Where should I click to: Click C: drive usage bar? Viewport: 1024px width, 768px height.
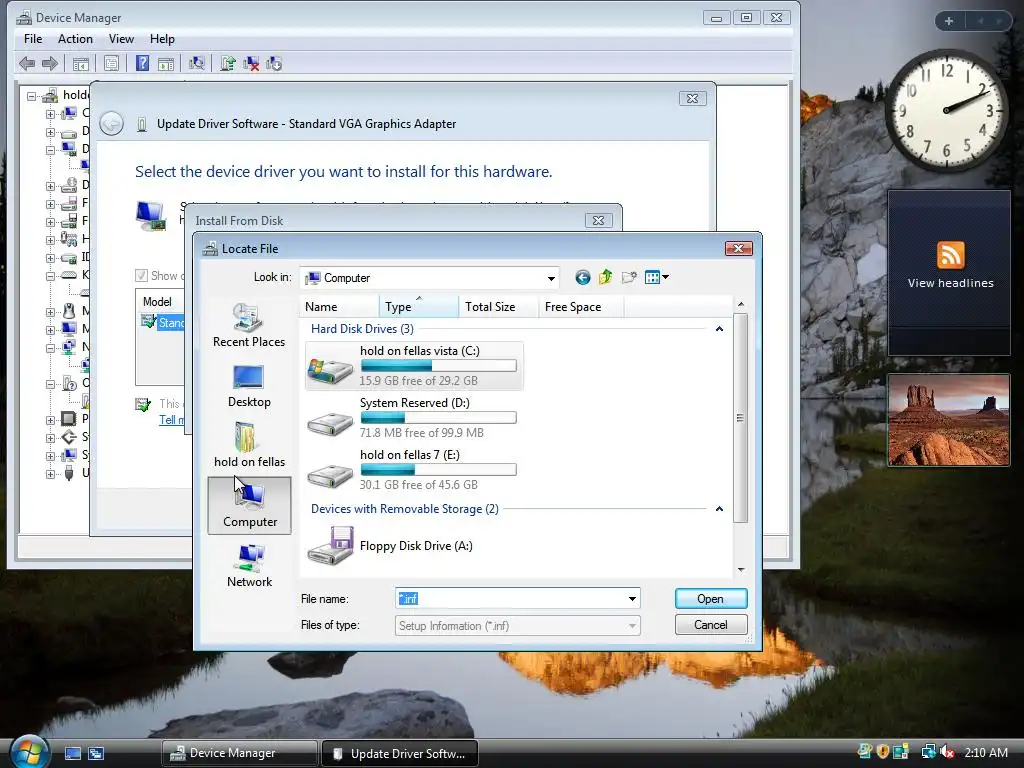click(438, 366)
